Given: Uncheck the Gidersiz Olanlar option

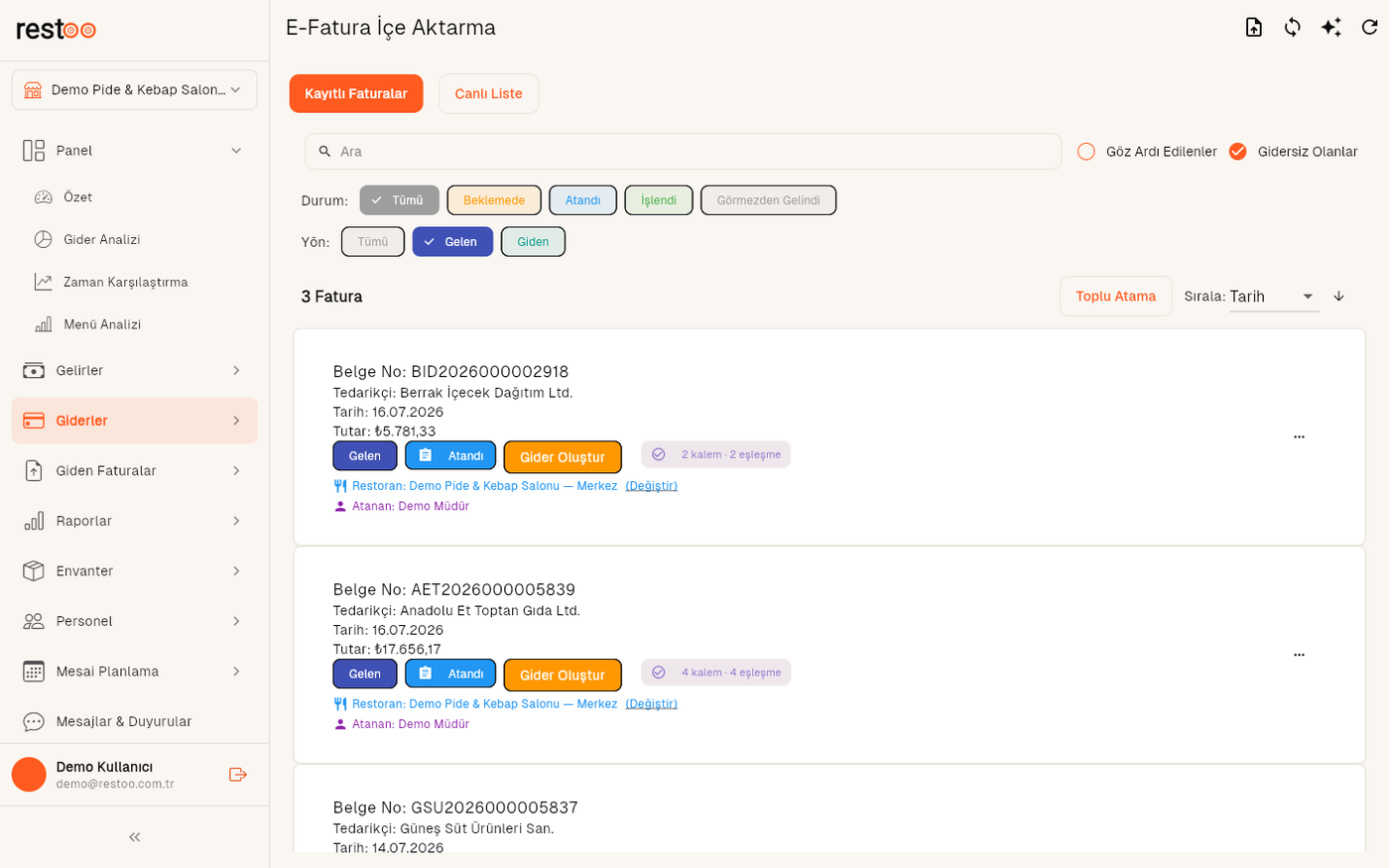Looking at the screenshot, I should [x=1238, y=152].
